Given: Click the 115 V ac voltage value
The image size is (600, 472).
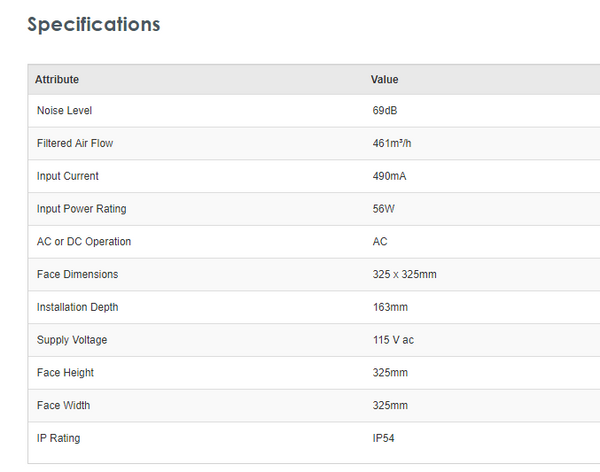Looking at the screenshot, I should click(393, 340).
